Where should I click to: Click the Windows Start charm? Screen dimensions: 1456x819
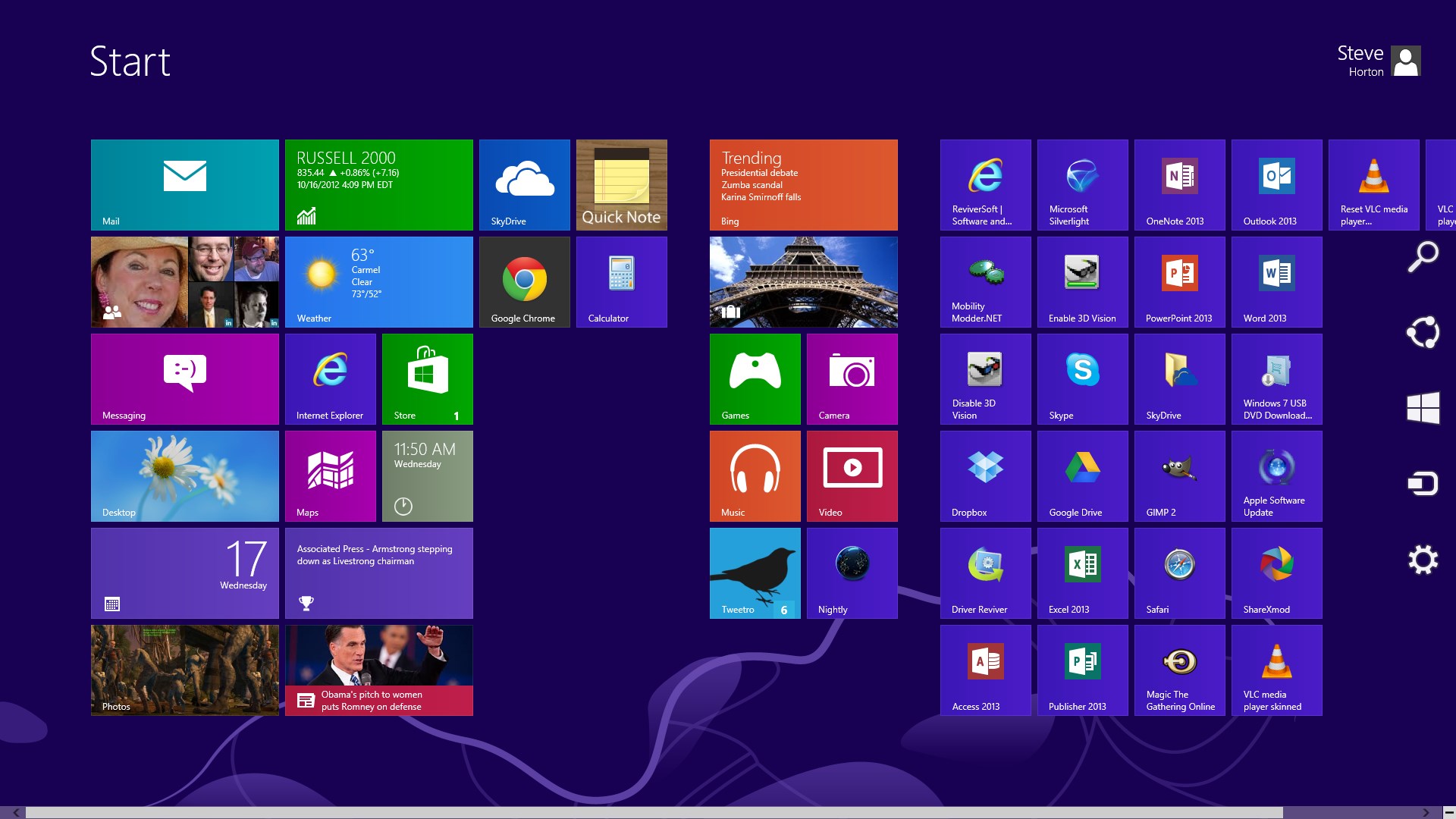(x=1423, y=408)
